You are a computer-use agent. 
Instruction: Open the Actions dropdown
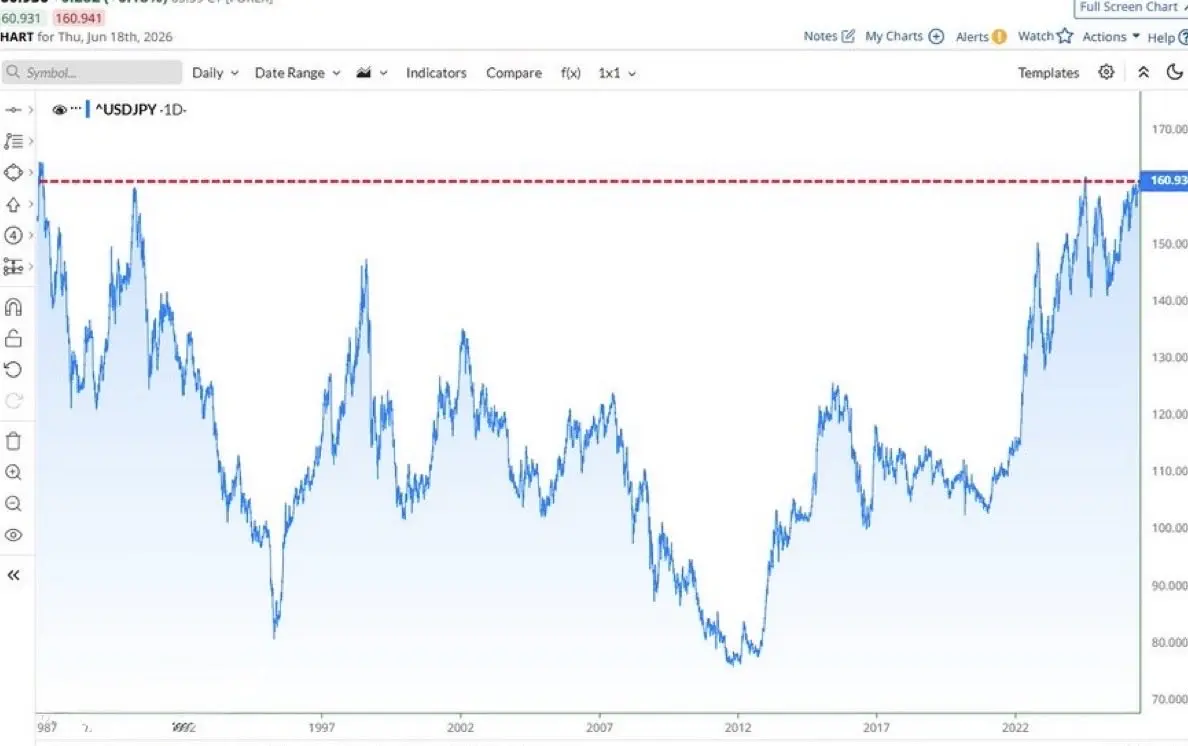(x=1111, y=36)
